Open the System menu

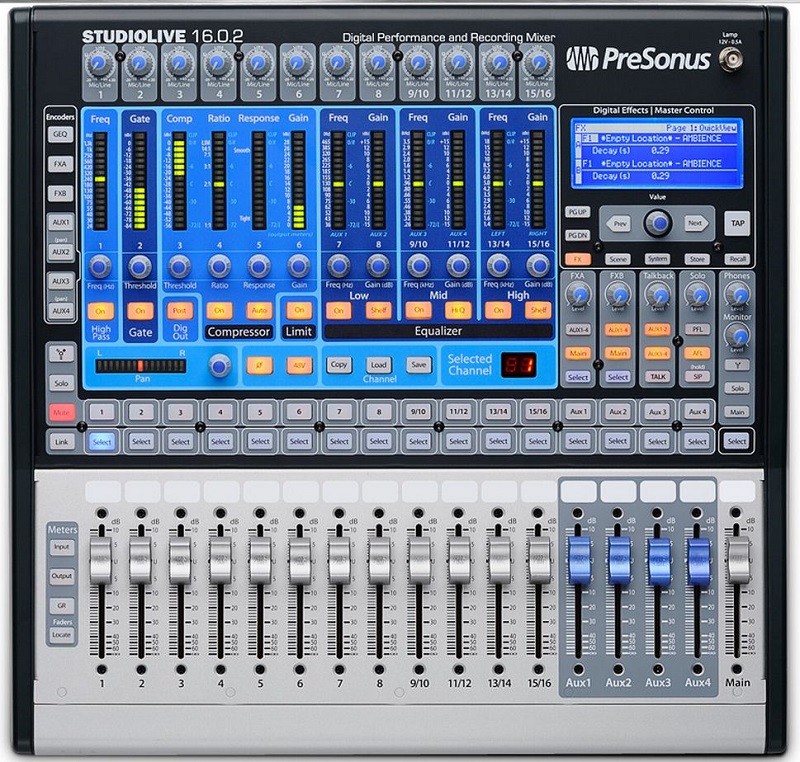(x=656, y=258)
